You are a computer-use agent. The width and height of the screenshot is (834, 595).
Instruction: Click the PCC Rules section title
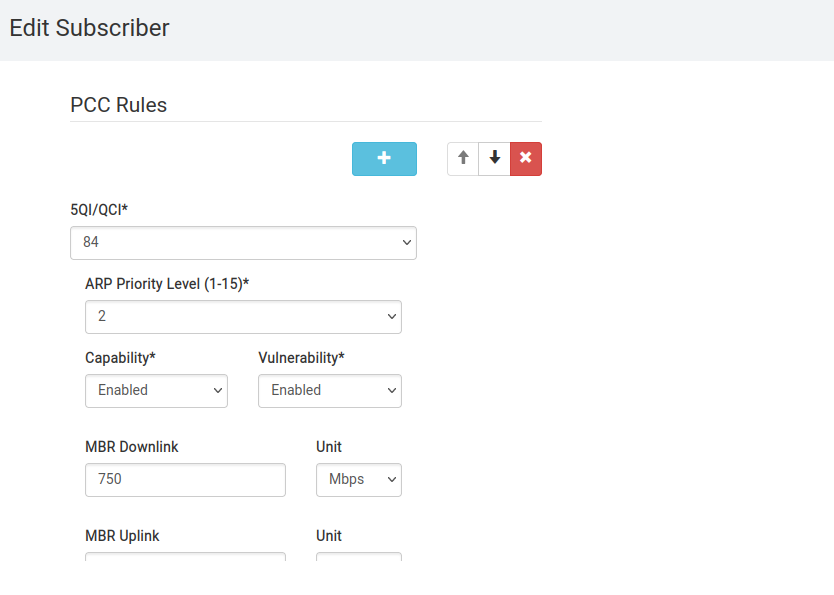click(117, 105)
